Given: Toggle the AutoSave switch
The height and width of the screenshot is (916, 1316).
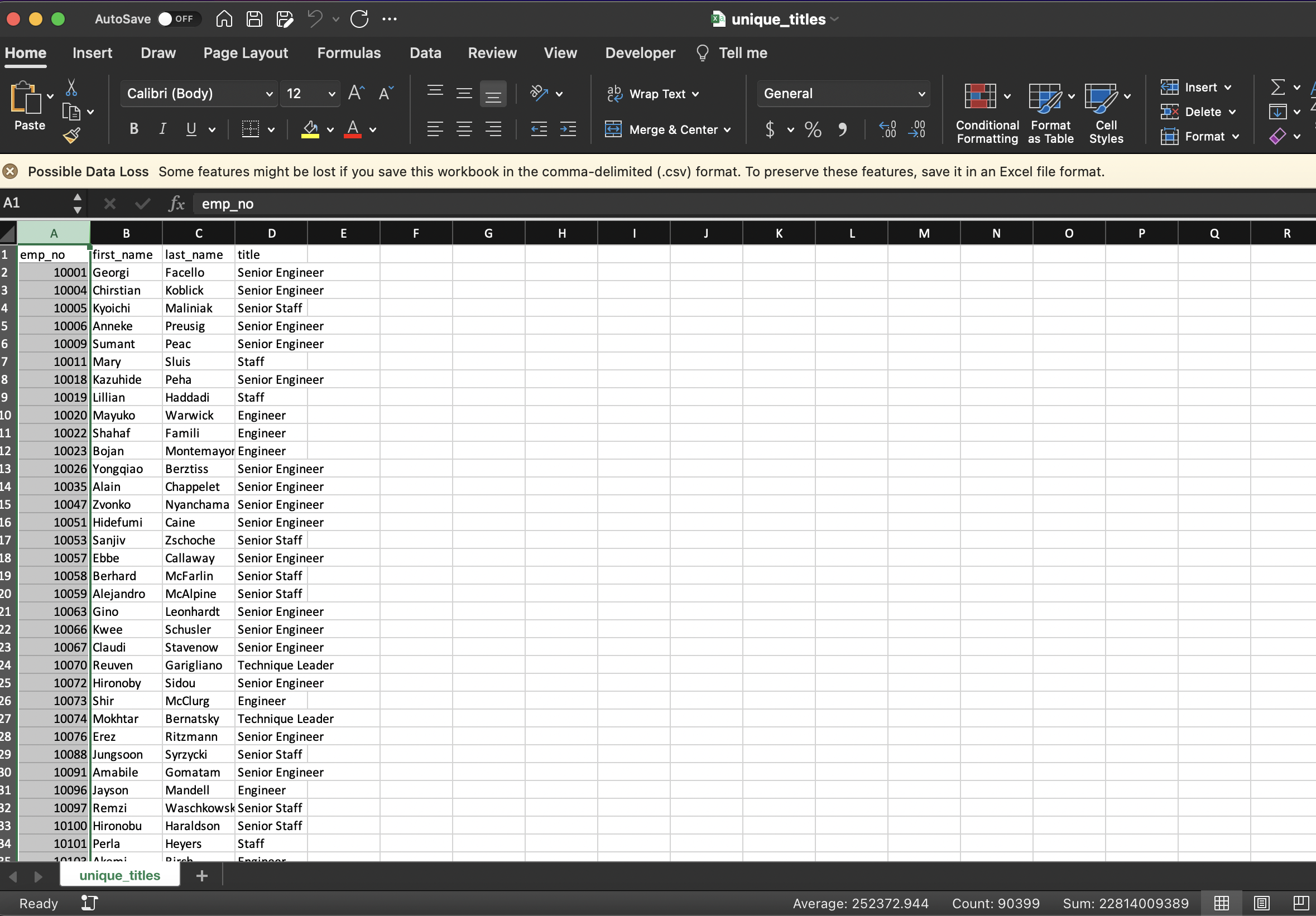Looking at the screenshot, I should point(178,19).
